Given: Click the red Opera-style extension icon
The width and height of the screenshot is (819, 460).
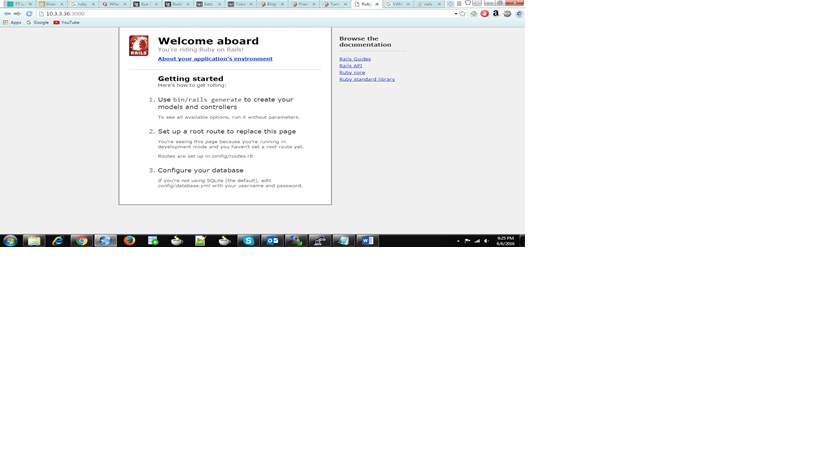Looking at the screenshot, I should 484,14.
